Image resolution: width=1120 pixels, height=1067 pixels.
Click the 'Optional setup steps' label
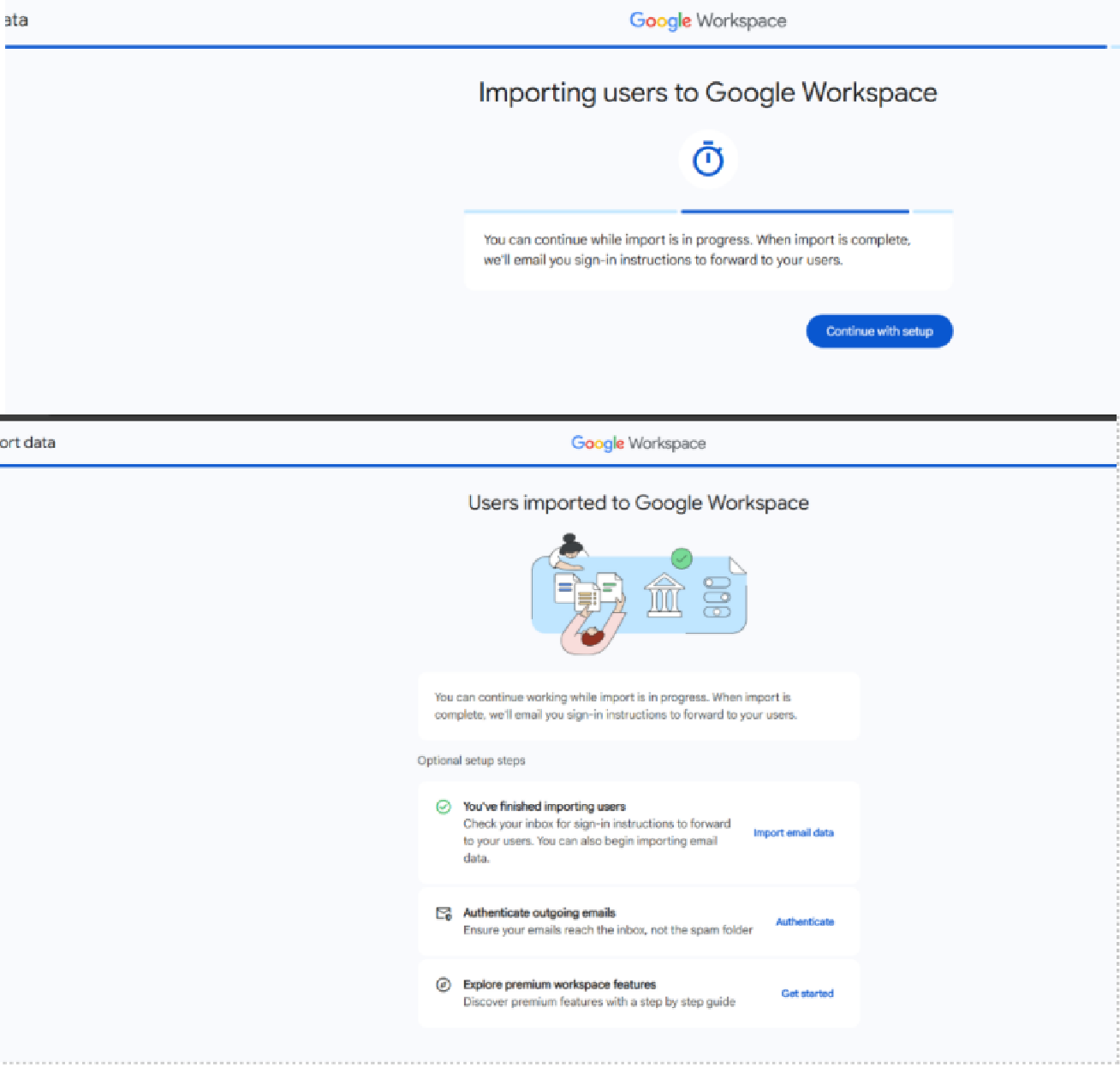click(x=471, y=760)
